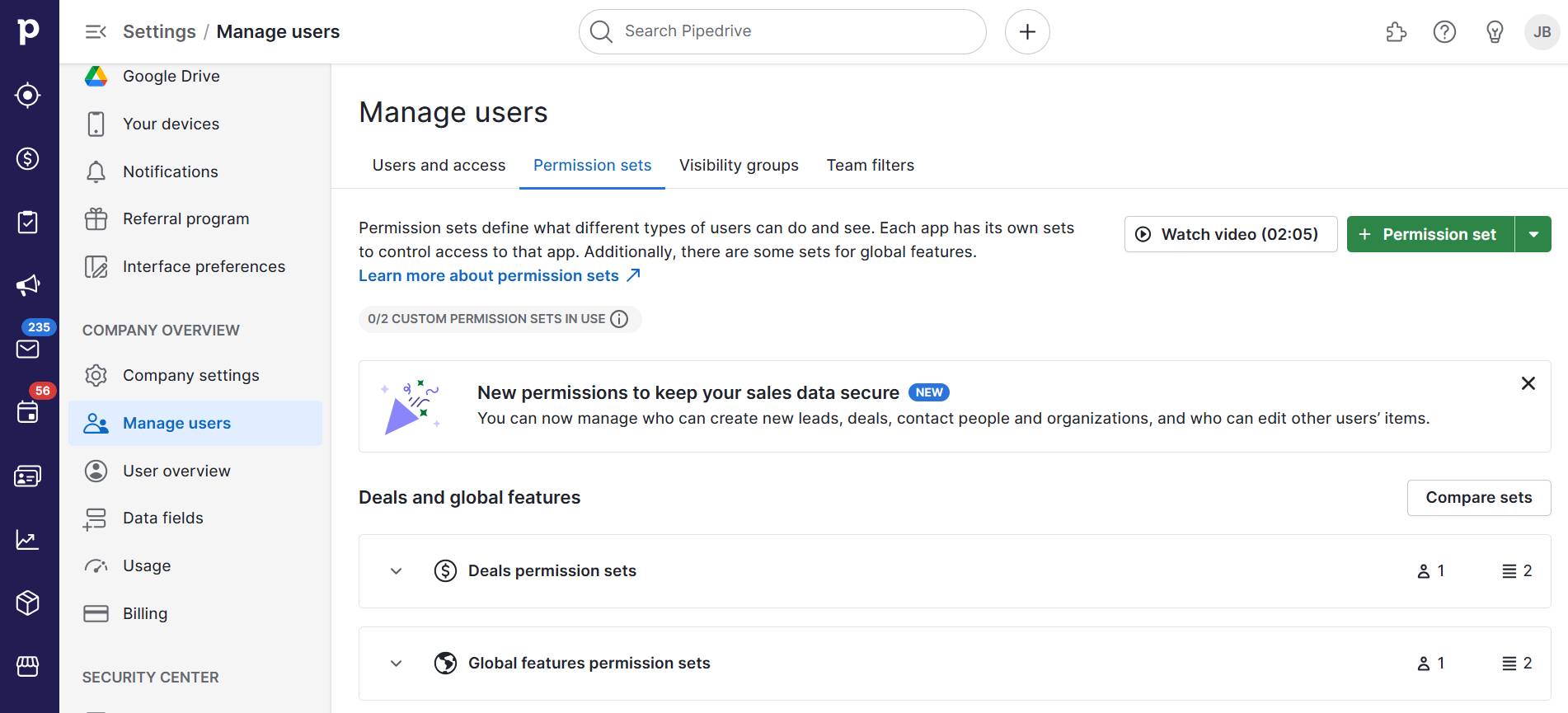Switch to Users and access tab
This screenshot has width=1568, height=713.
(439, 166)
